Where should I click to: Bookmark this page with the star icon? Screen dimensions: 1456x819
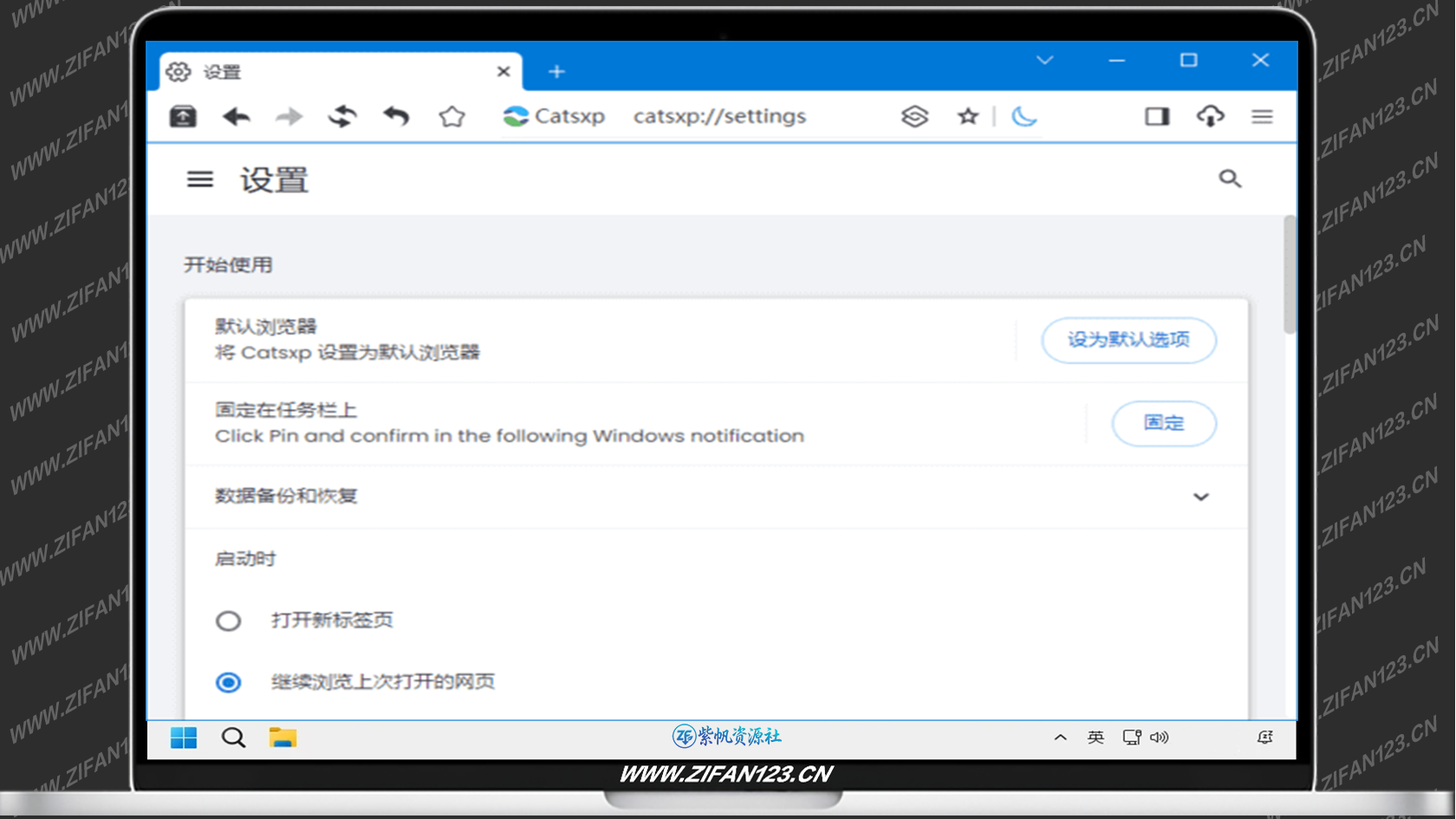tap(968, 116)
